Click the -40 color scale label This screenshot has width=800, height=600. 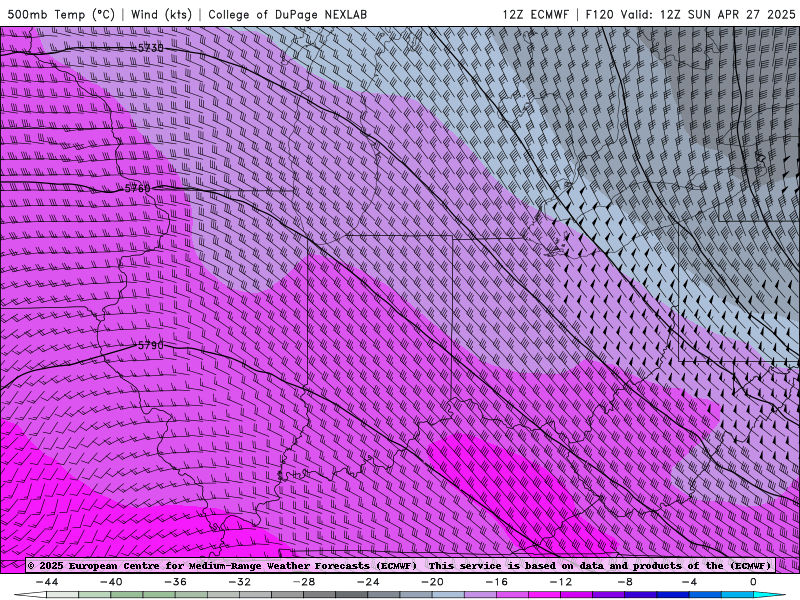pyautogui.click(x=111, y=582)
